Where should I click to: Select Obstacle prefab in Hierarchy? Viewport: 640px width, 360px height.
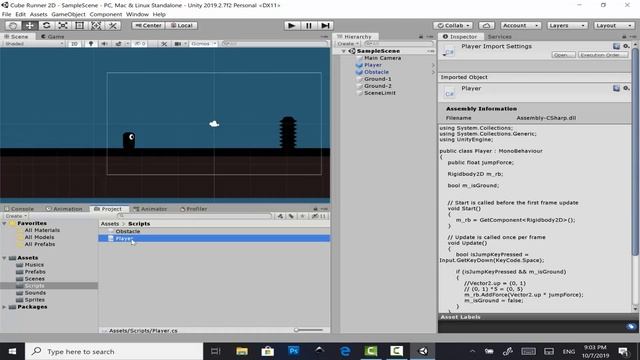pyautogui.click(x=376, y=72)
